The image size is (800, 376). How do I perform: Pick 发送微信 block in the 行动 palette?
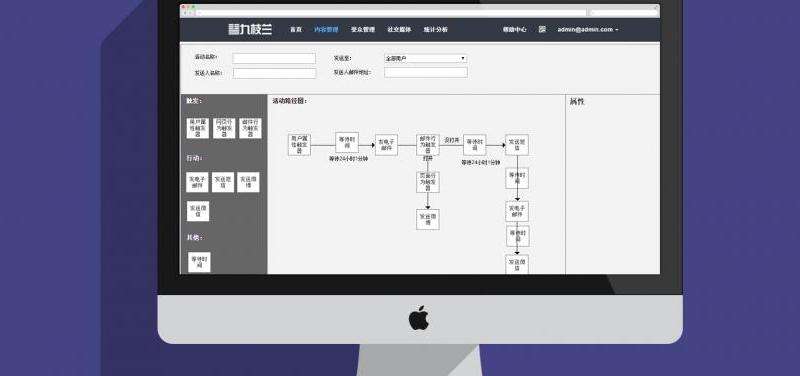(198, 211)
